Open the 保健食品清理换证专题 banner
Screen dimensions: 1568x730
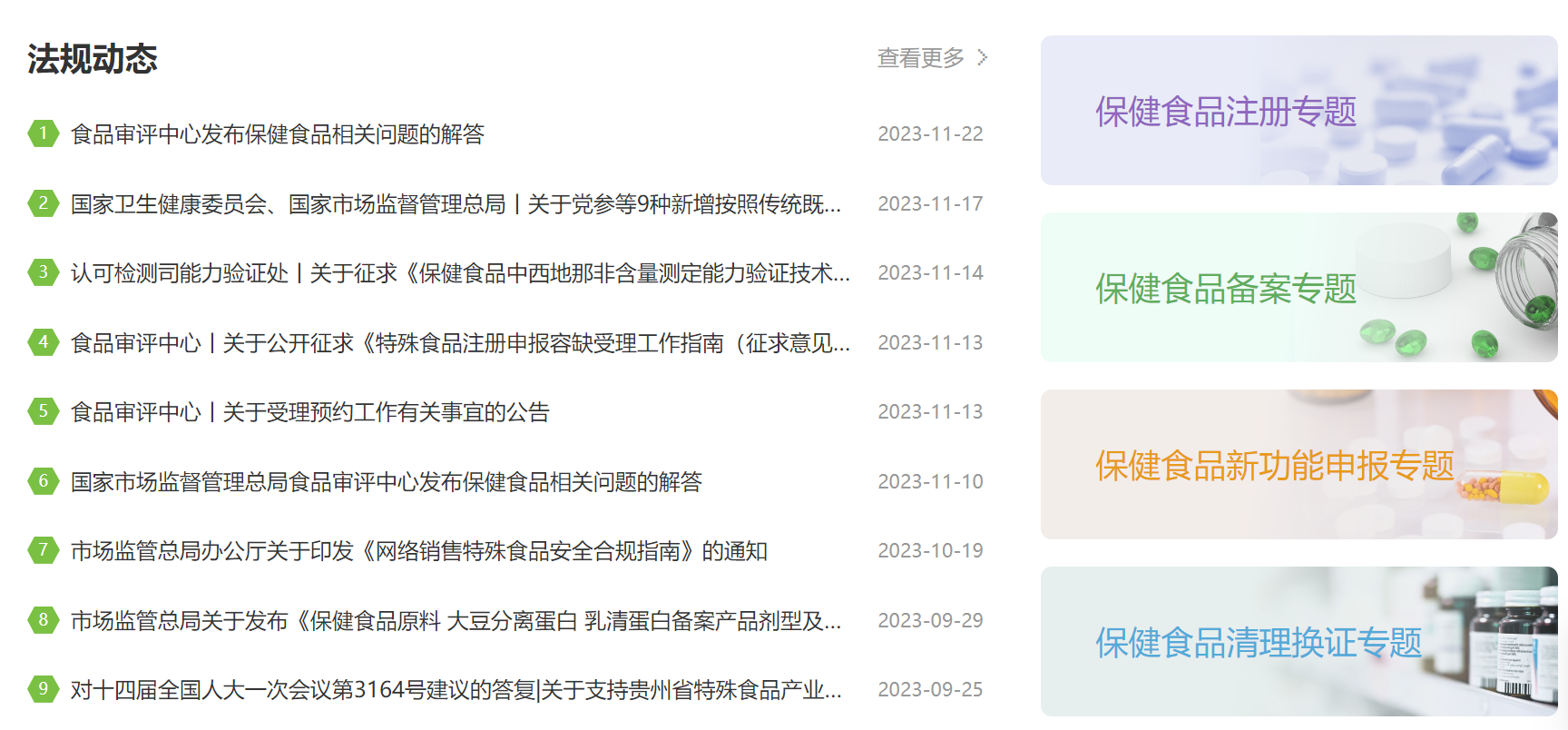coord(1298,642)
